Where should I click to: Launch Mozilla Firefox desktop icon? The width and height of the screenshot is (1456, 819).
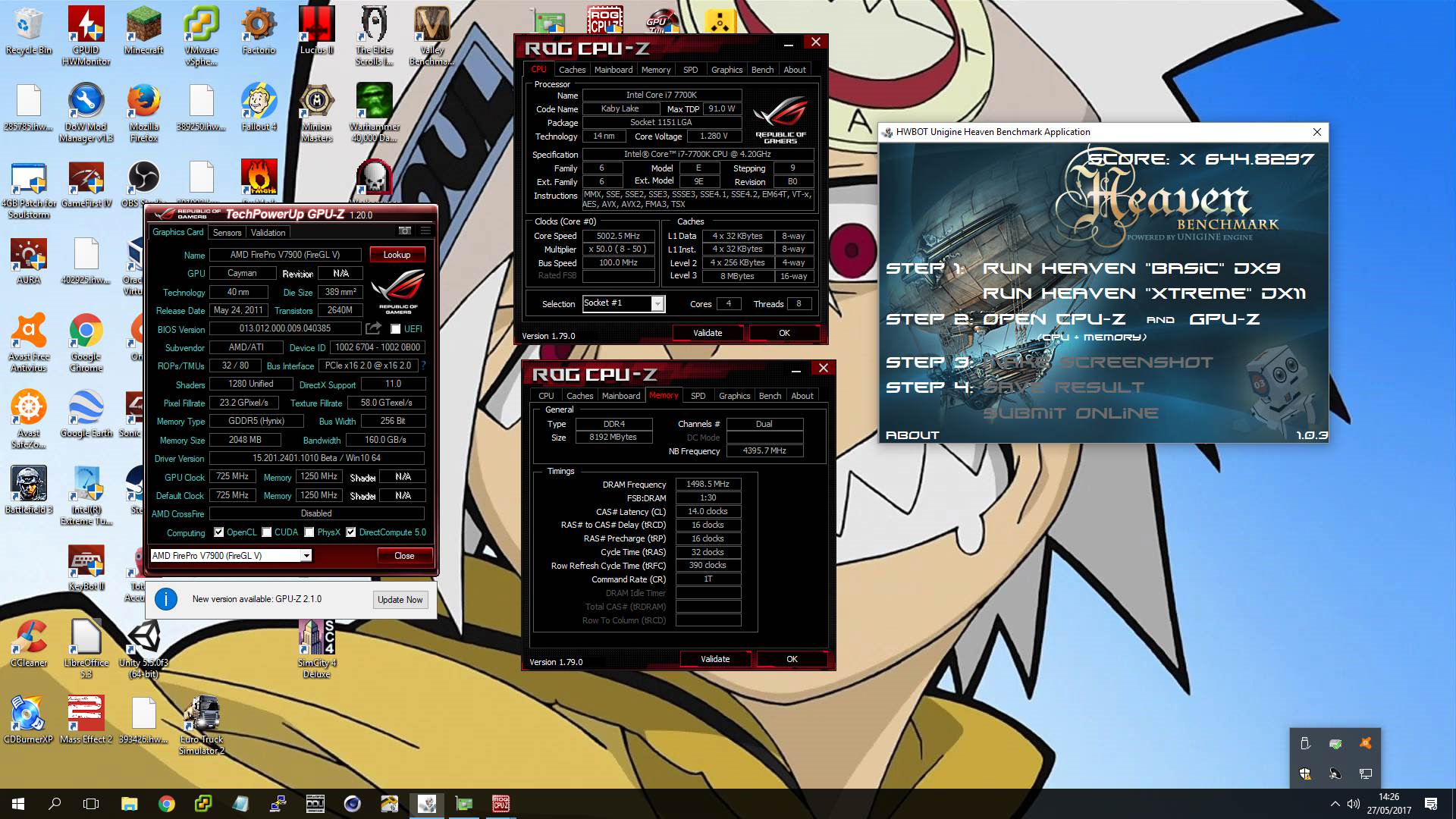[143, 112]
